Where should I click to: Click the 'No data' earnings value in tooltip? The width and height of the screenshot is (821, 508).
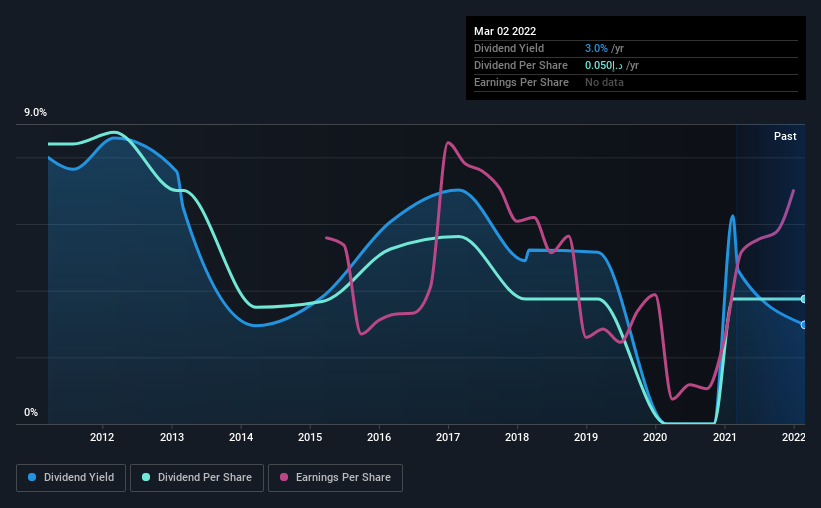pyautogui.click(x=604, y=82)
